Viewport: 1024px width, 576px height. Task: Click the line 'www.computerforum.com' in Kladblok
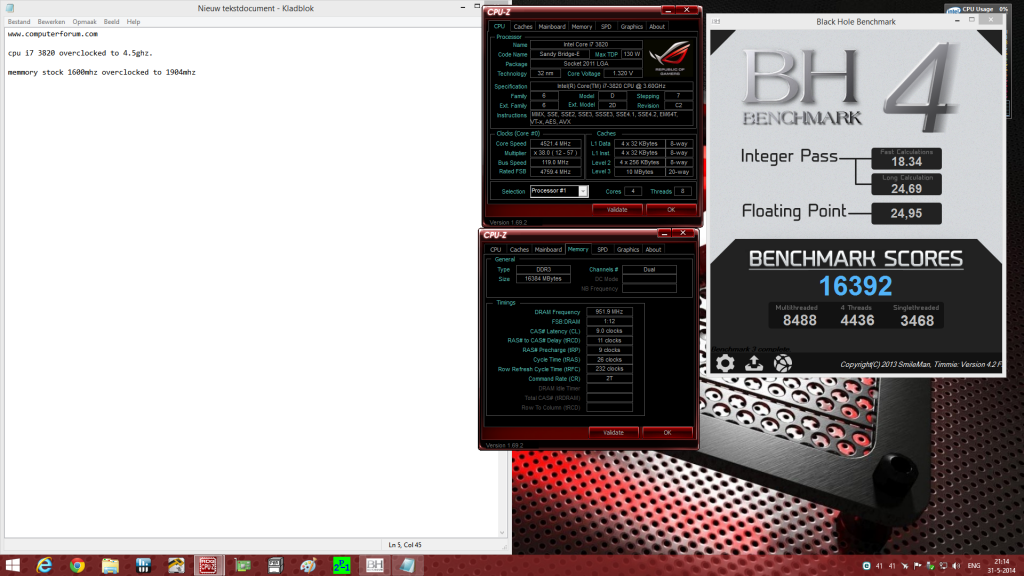click(x=53, y=34)
